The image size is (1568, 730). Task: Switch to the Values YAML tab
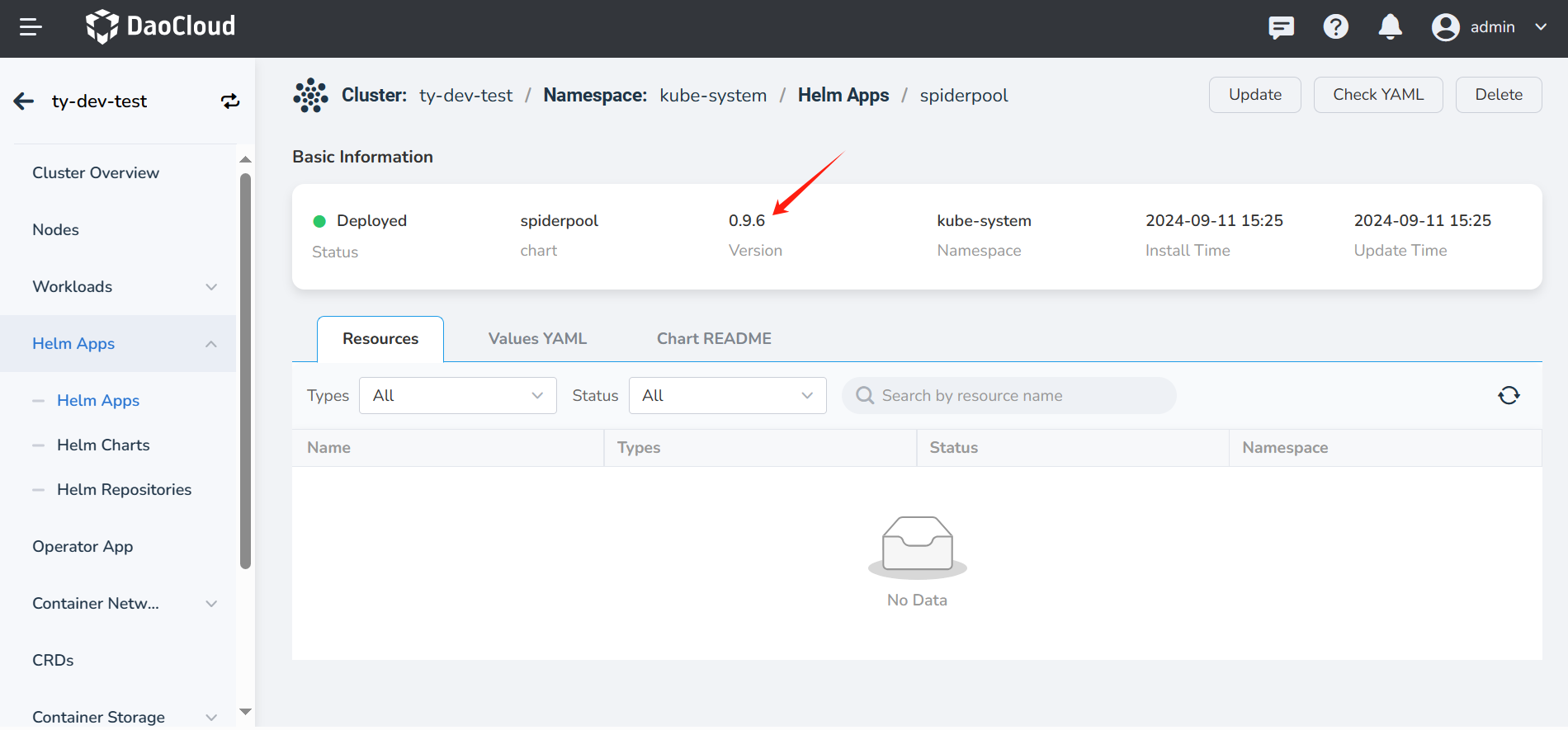tap(537, 339)
